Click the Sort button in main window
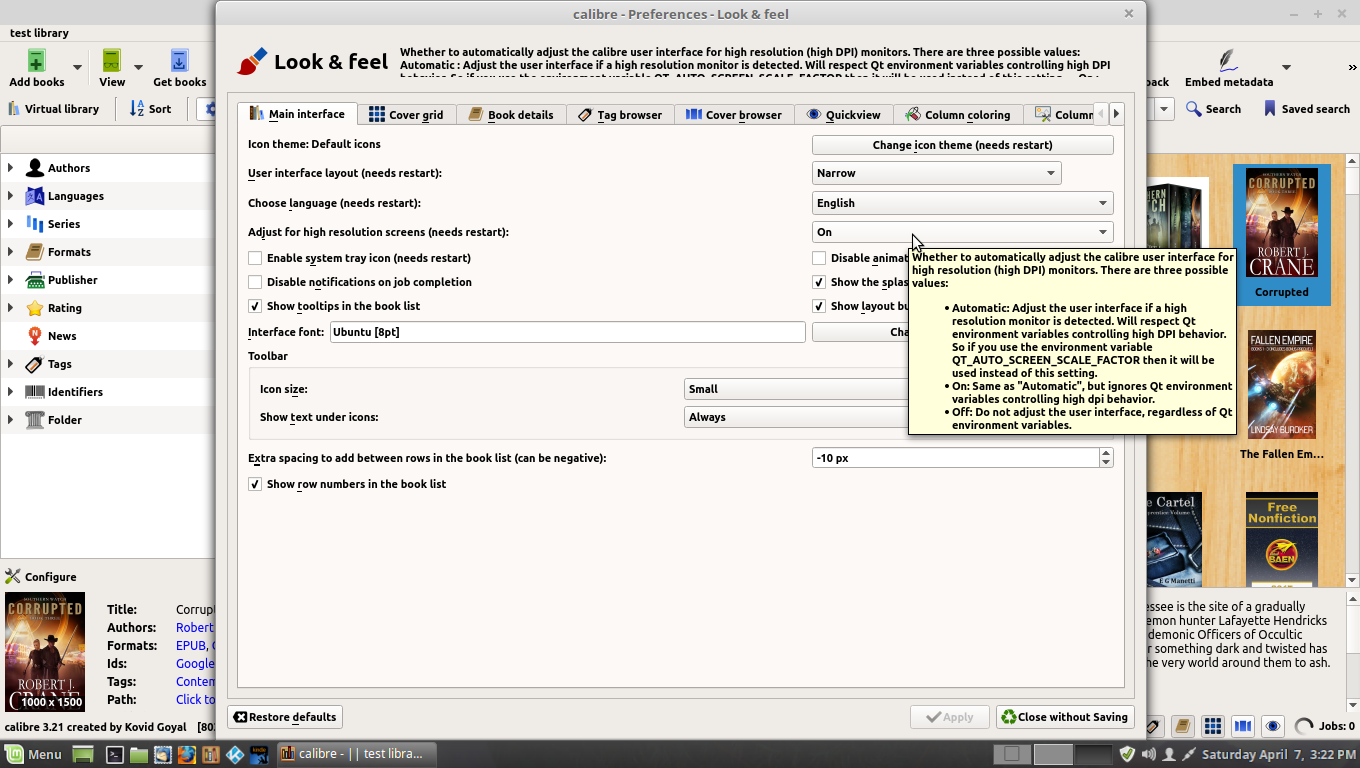This screenshot has height=768, width=1360. 151,109
